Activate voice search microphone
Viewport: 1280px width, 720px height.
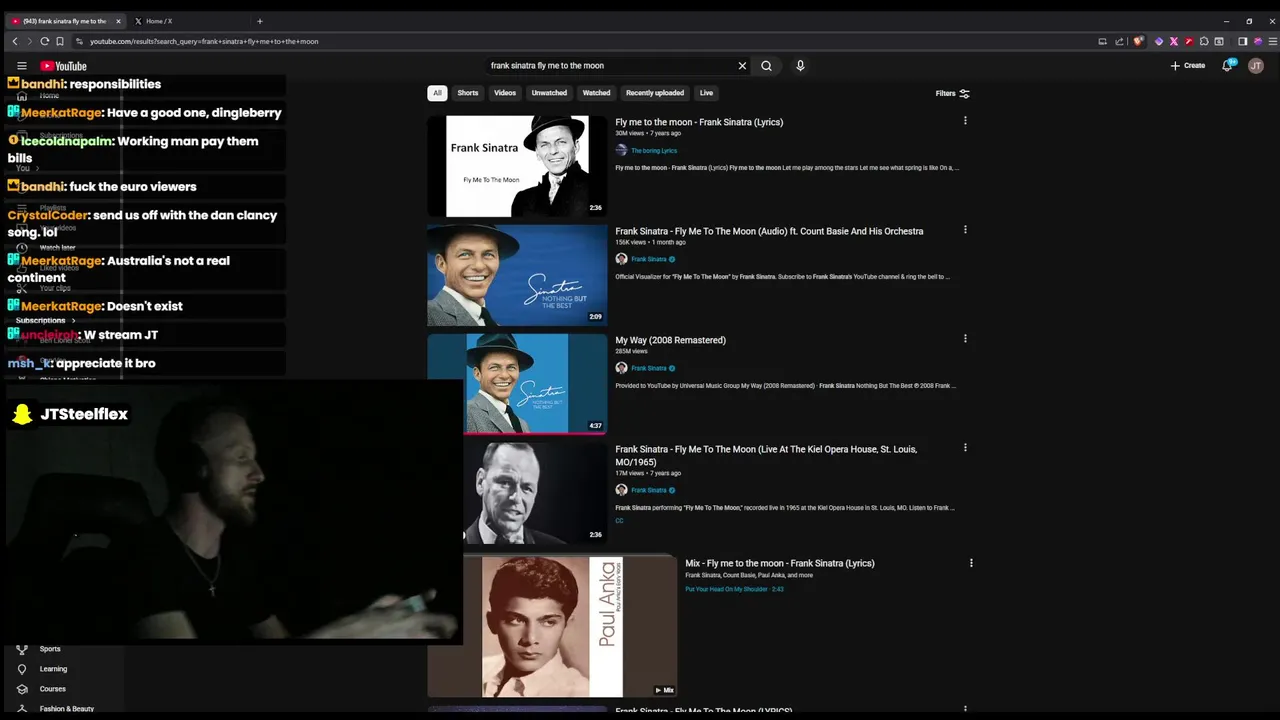point(800,66)
